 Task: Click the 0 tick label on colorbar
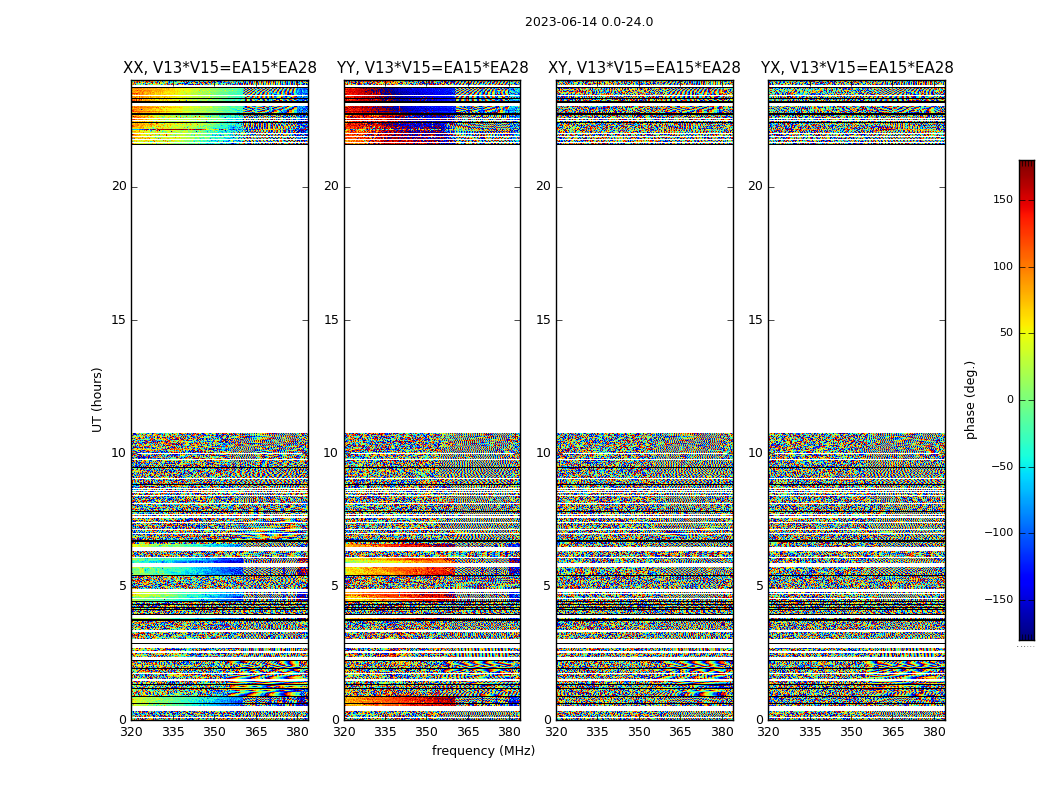tap(1010, 400)
